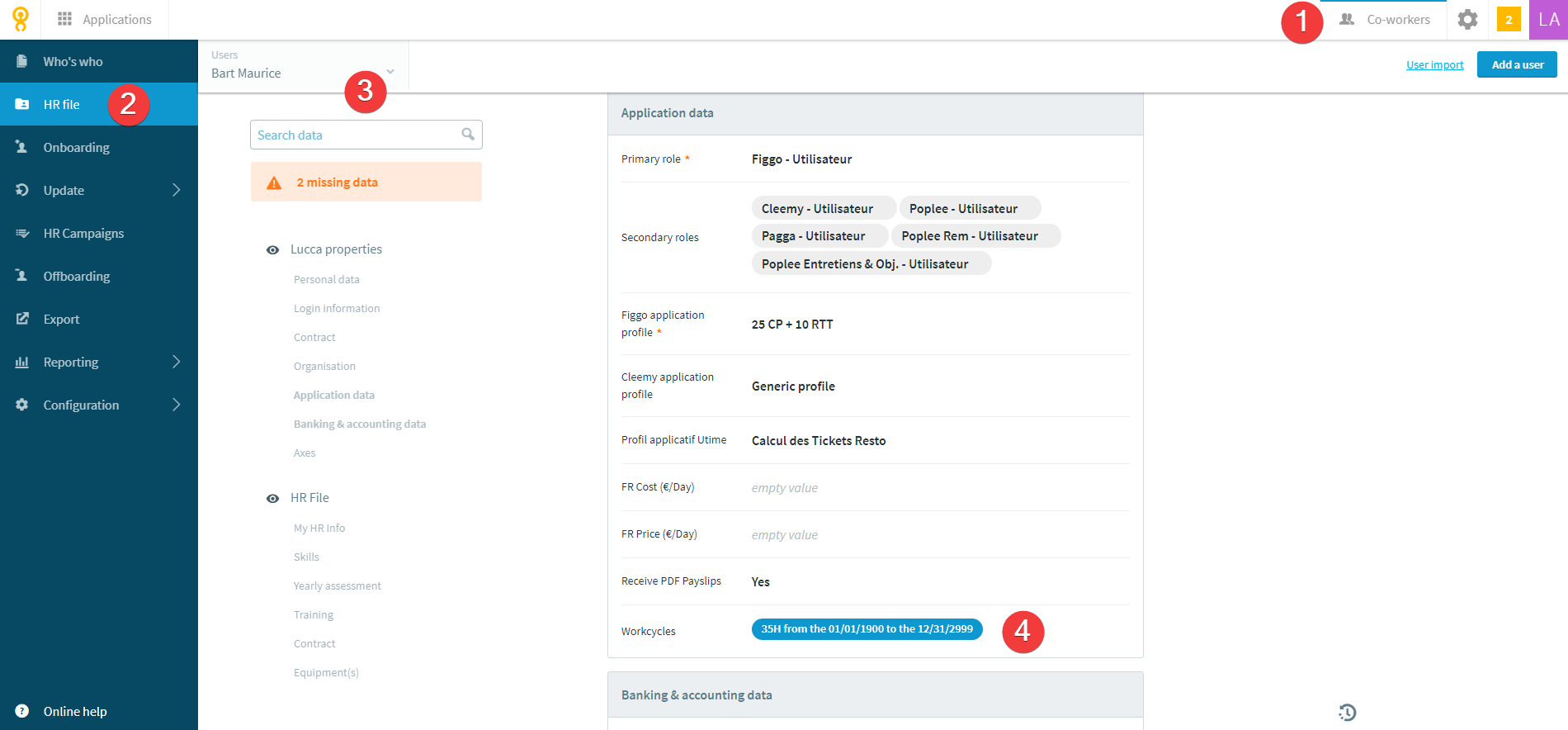
Task: Click the Pagga - Utilisateur role chip
Action: pyautogui.click(x=819, y=235)
